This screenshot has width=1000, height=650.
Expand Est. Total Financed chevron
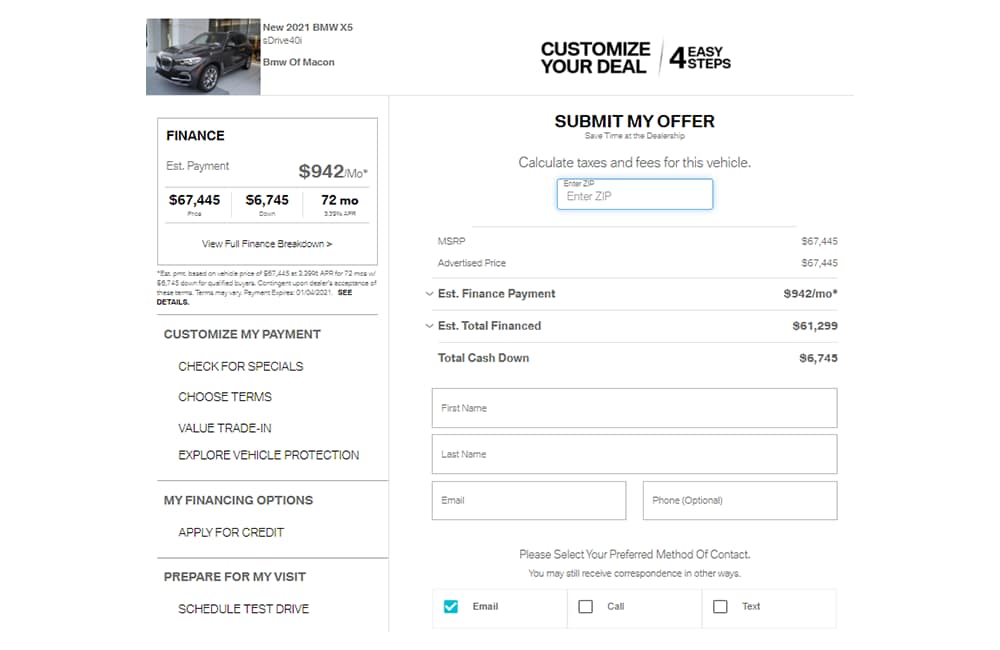pos(429,326)
